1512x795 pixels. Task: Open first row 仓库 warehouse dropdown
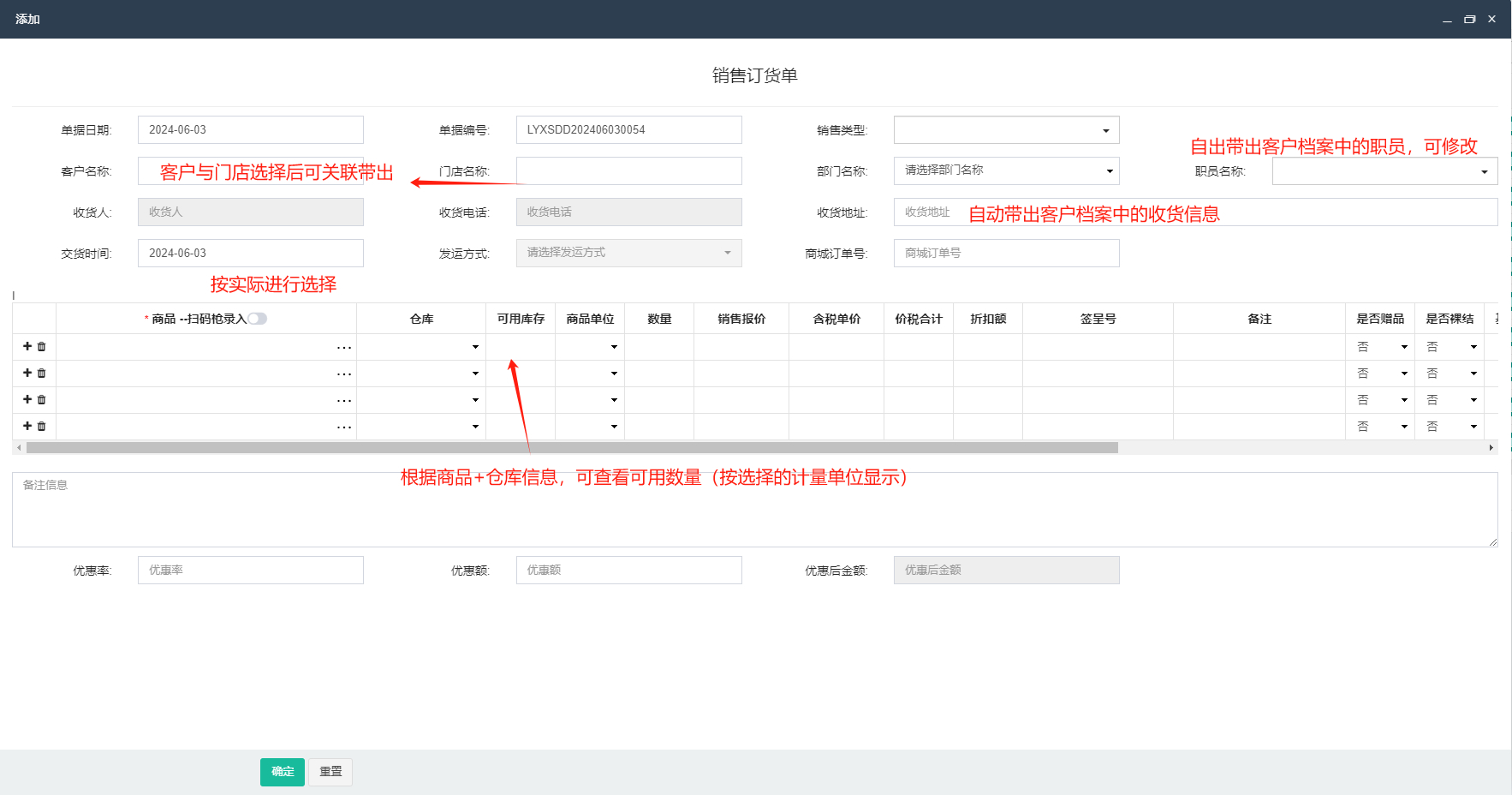(421, 347)
